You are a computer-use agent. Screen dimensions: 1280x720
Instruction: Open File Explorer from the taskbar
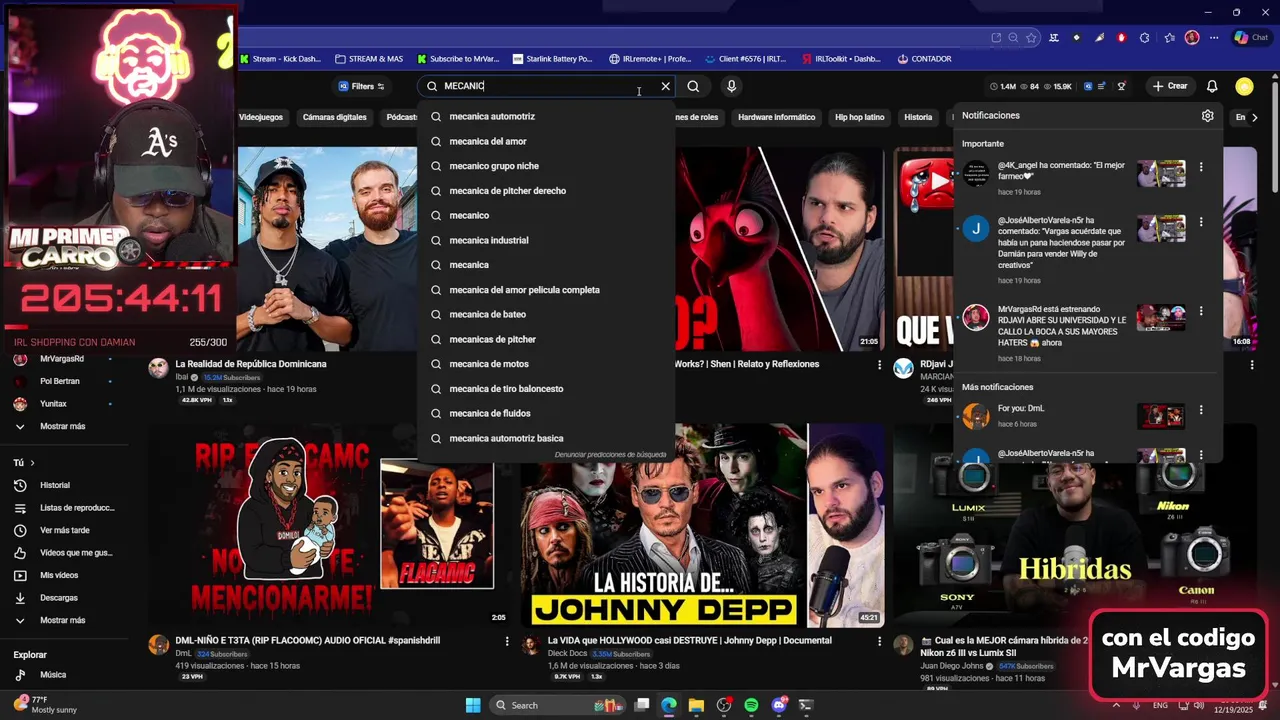tap(696, 705)
